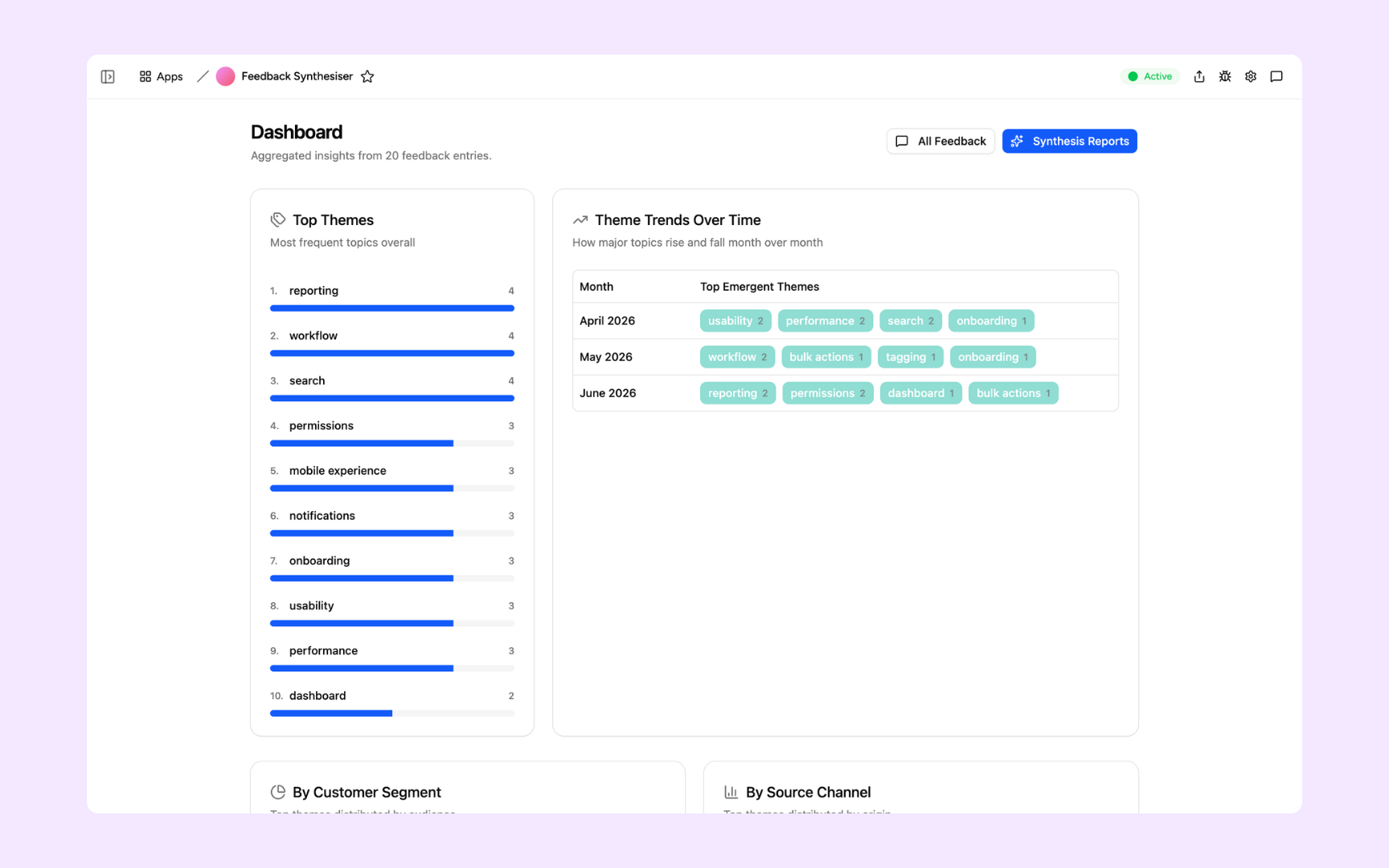Select the Feedback Synthesiser breadcrumb title

point(297,76)
